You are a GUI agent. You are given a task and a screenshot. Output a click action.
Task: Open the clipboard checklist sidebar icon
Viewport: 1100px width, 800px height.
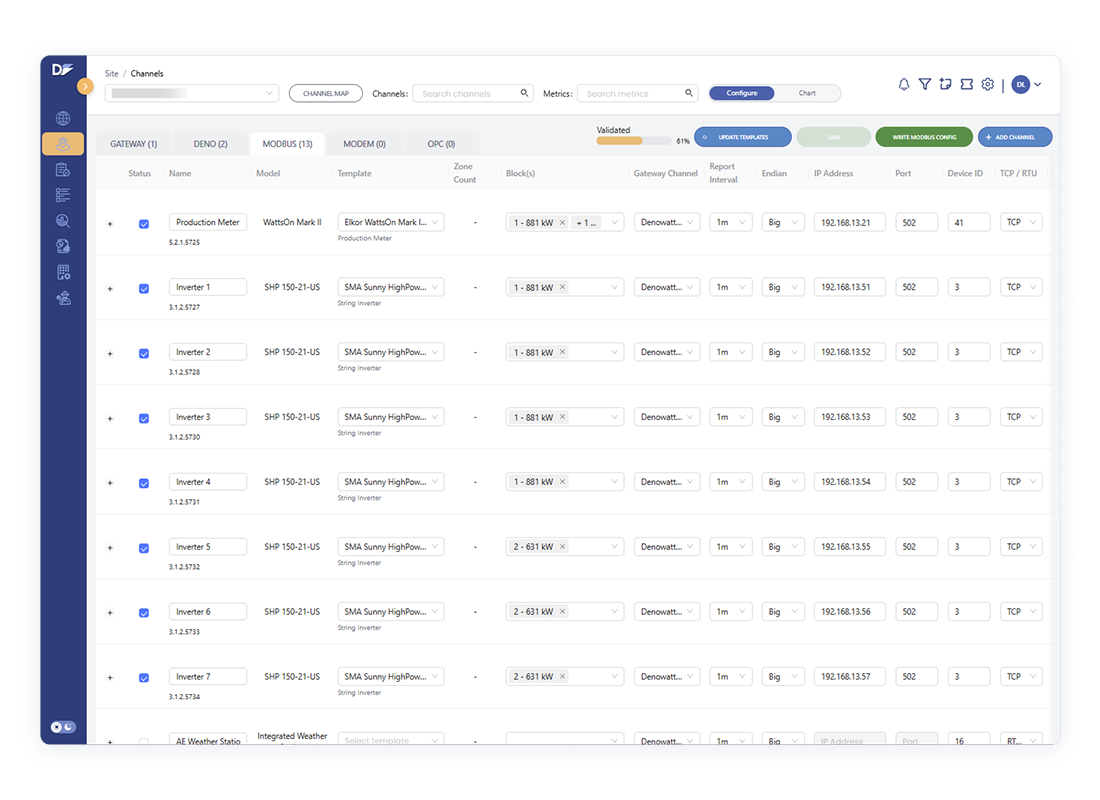pos(62,170)
